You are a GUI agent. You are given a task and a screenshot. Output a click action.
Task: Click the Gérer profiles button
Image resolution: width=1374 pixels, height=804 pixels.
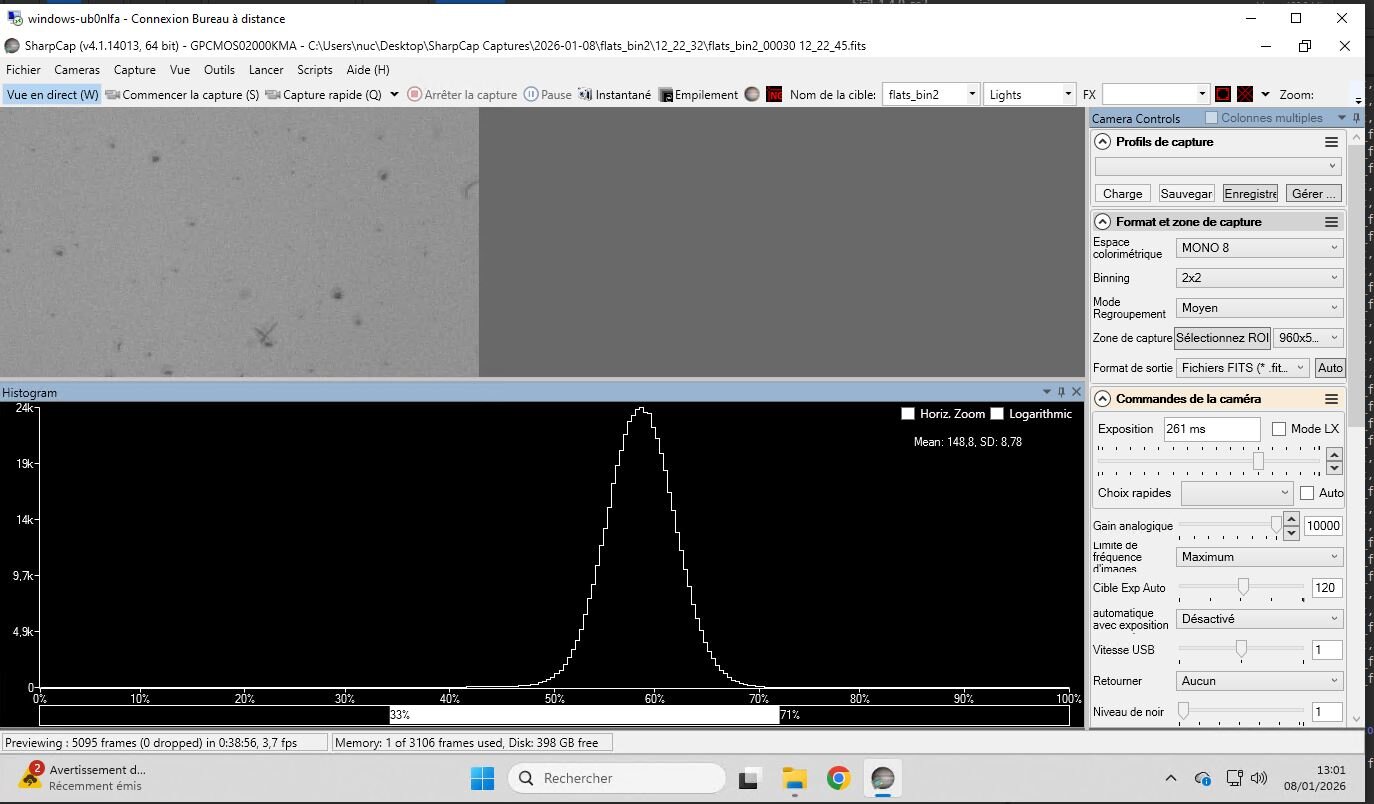(1313, 194)
